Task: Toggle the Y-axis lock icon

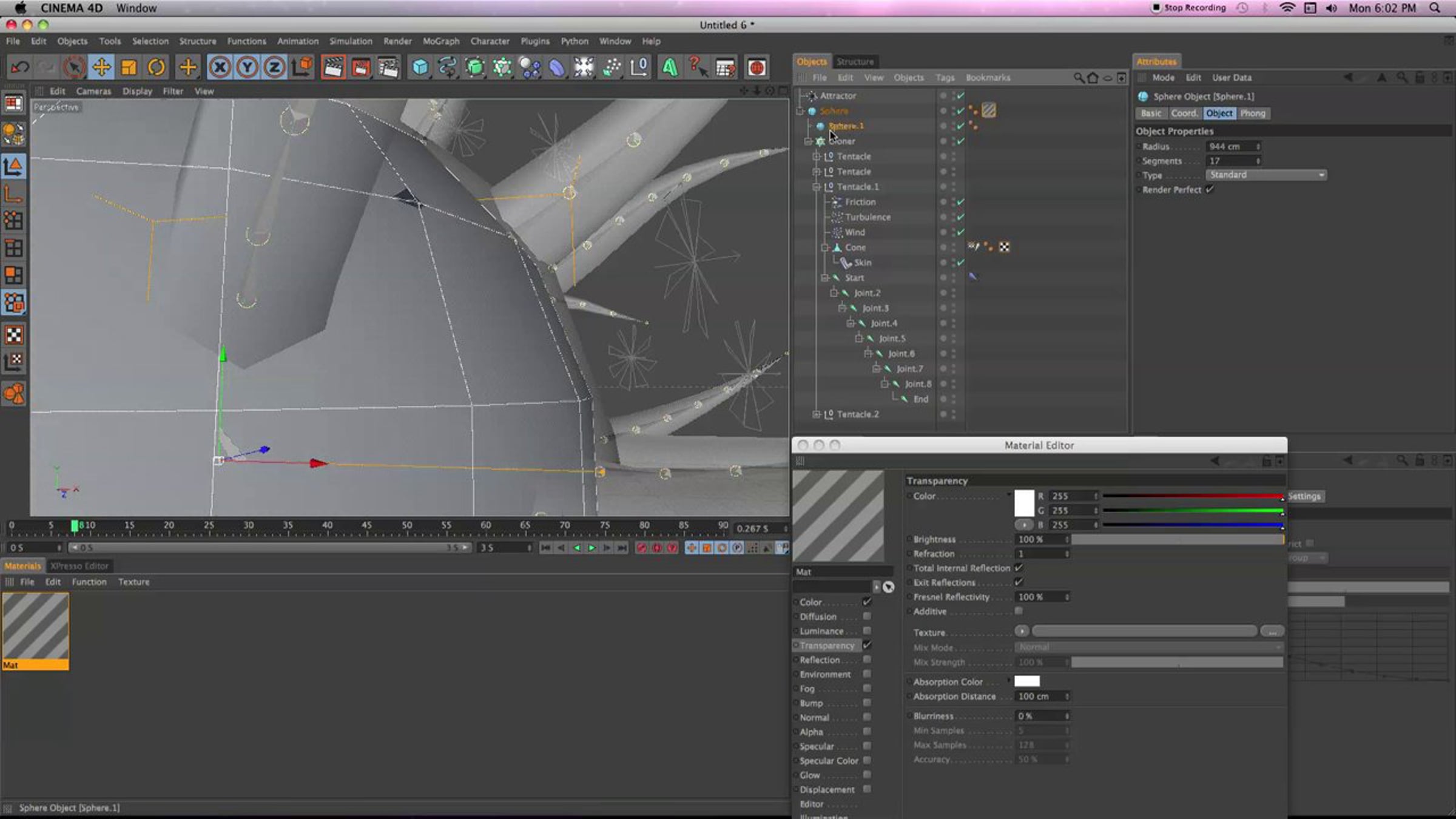Action: coord(247,67)
